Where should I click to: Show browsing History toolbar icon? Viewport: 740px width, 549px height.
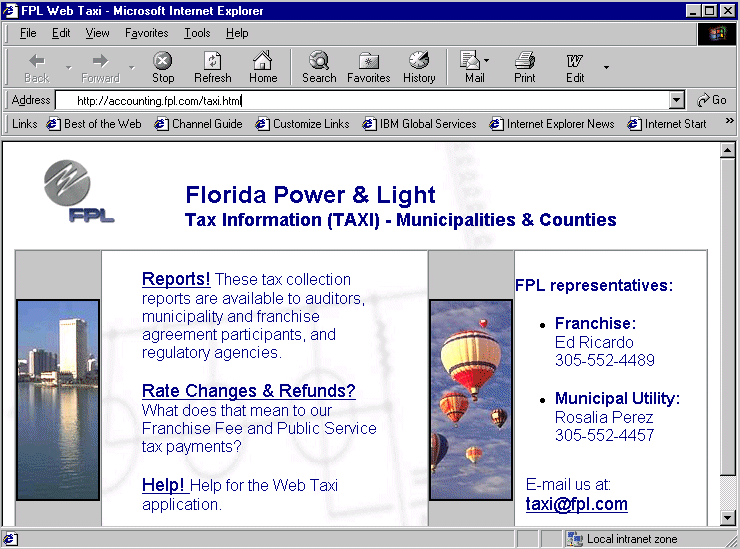click(419, 68)
